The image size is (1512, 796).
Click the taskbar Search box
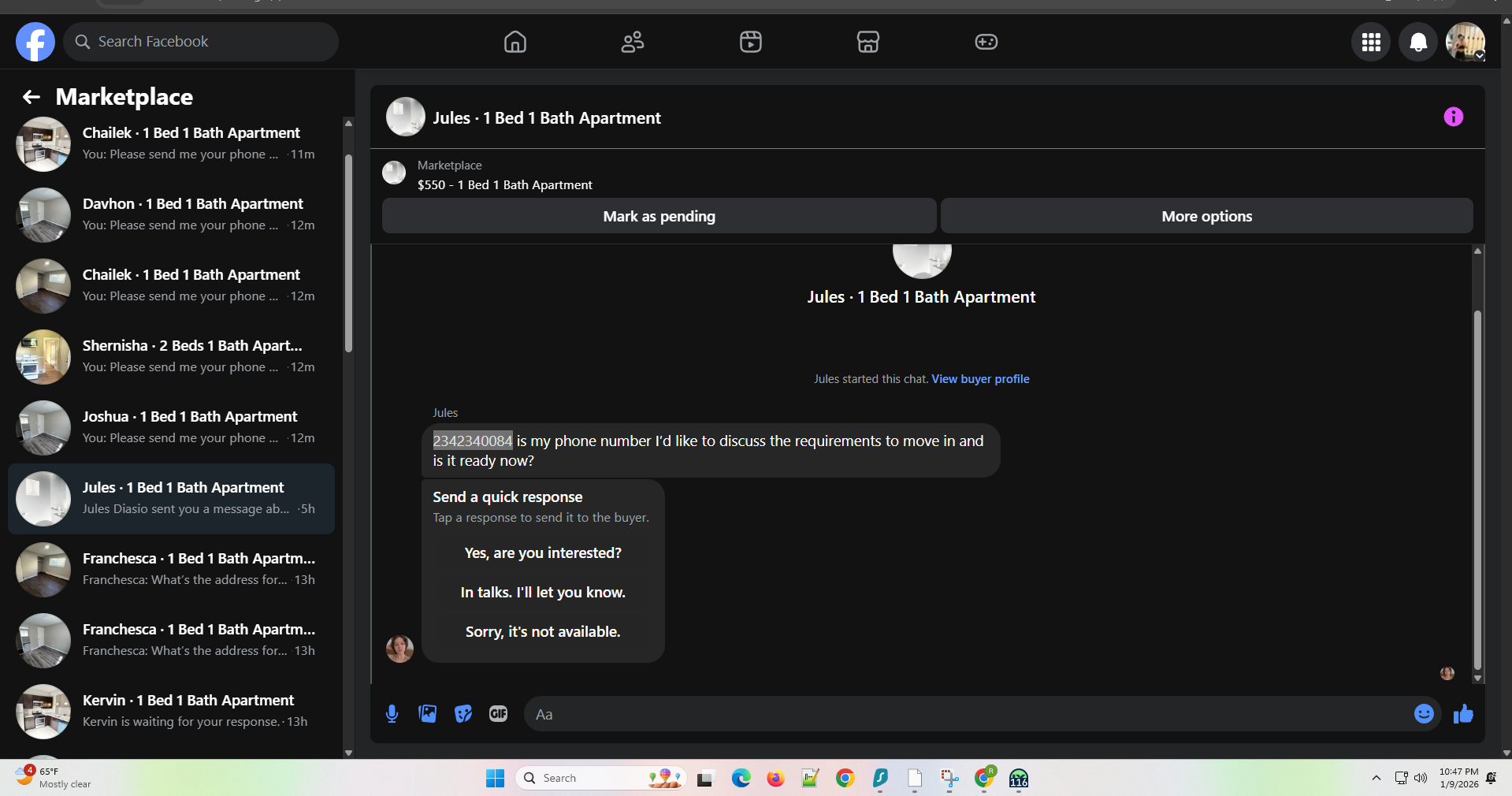point(601,779)
